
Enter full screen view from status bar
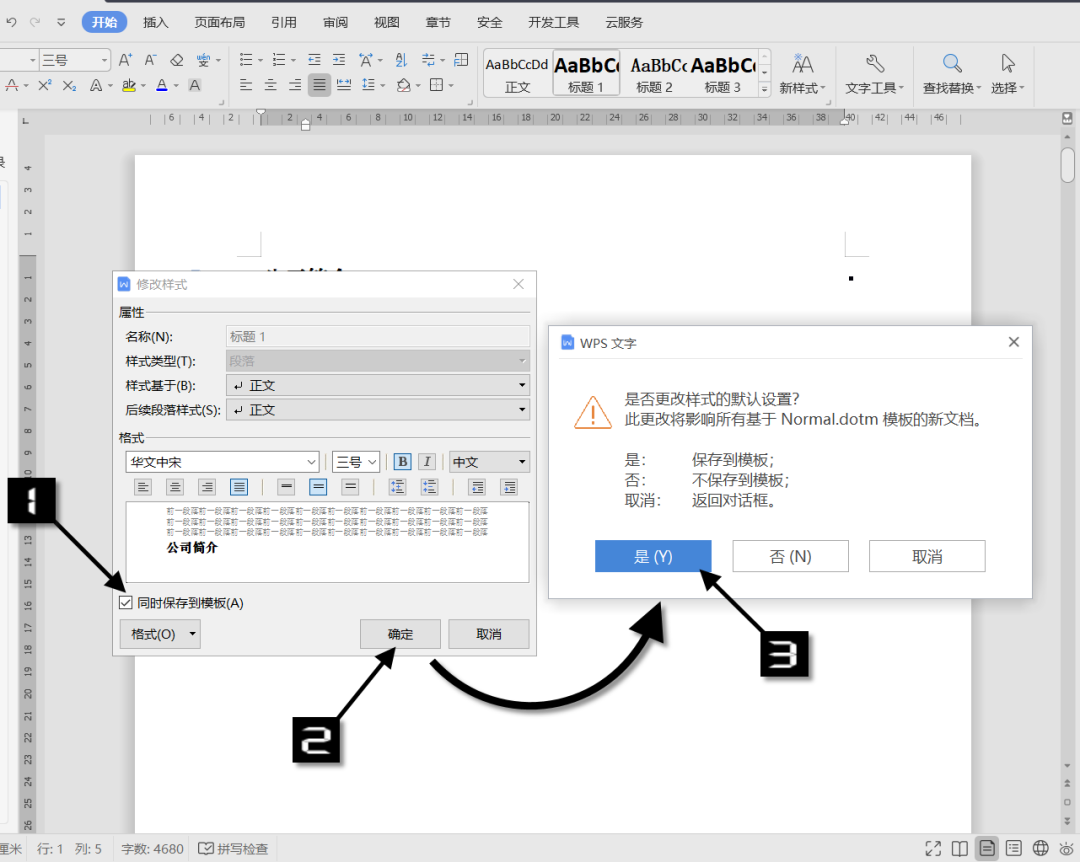(933, 848)
